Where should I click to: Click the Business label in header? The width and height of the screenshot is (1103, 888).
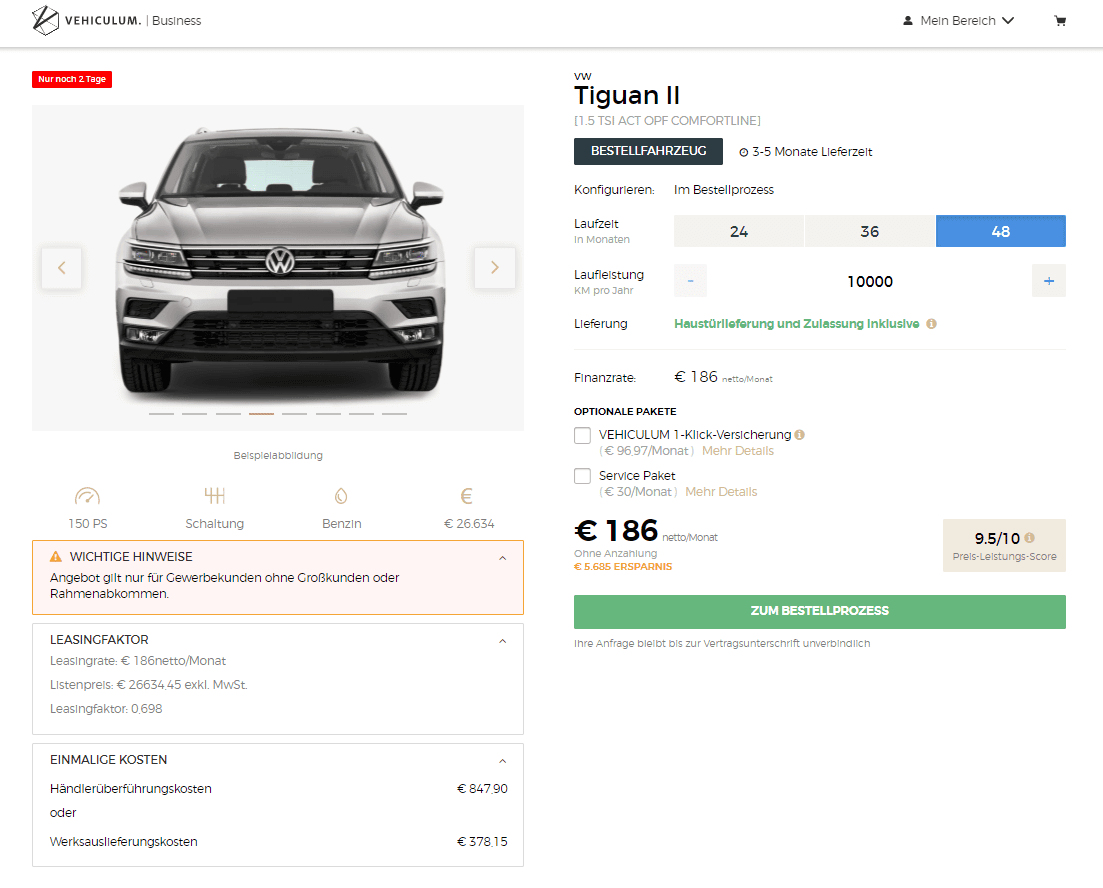click(177, 21)
